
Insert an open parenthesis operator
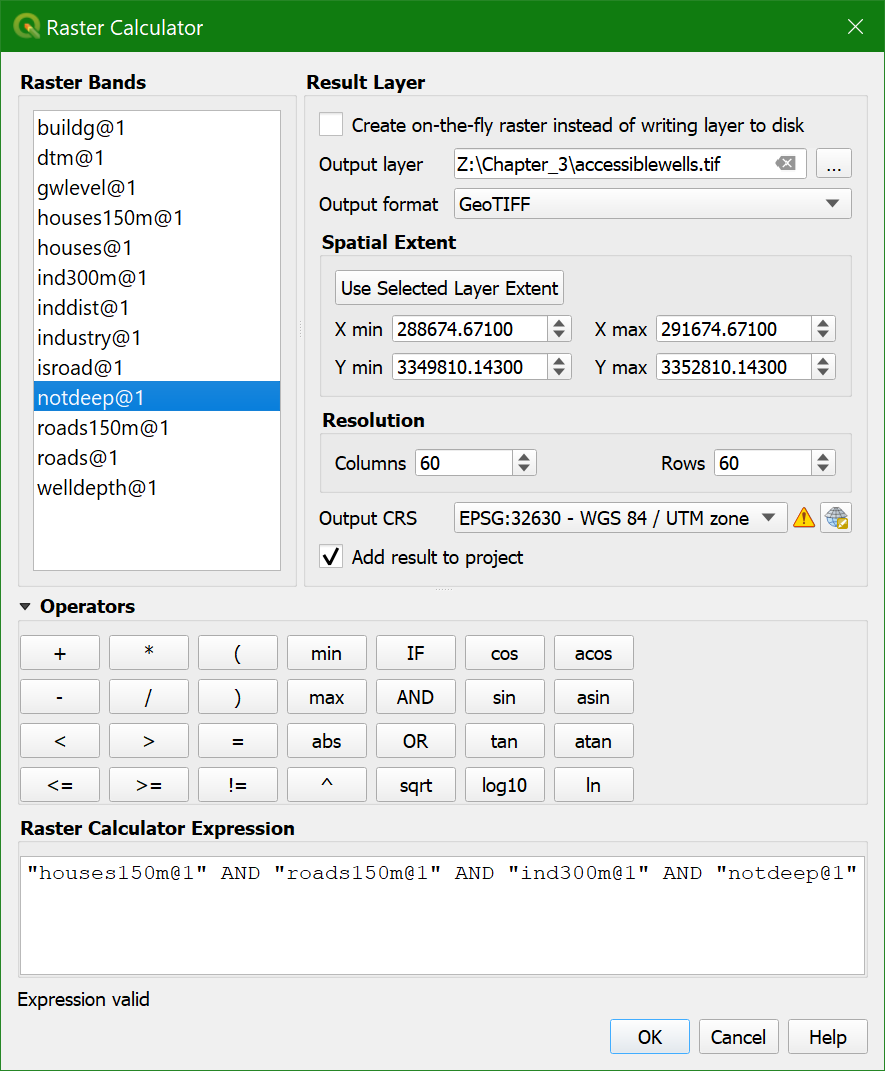coord(238,653)
